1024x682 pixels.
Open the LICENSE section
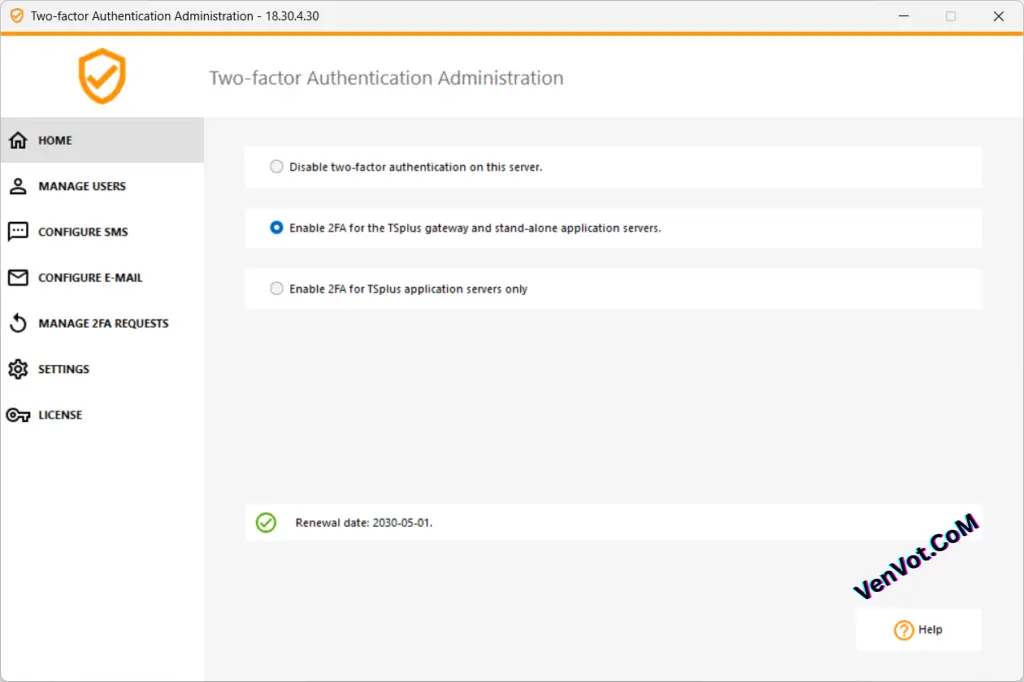pos(102,415)
